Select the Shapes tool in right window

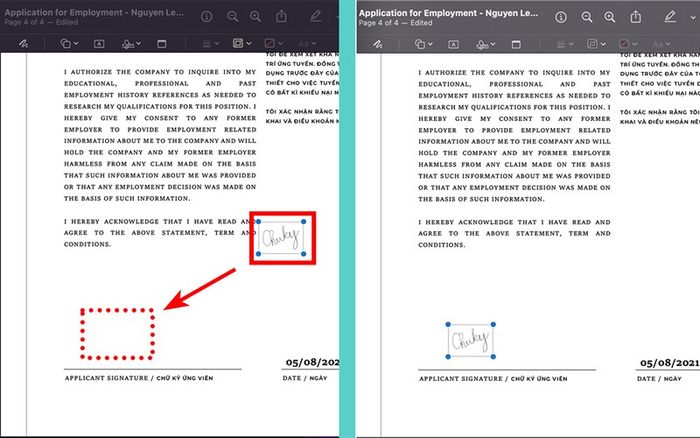coord(420,44)
